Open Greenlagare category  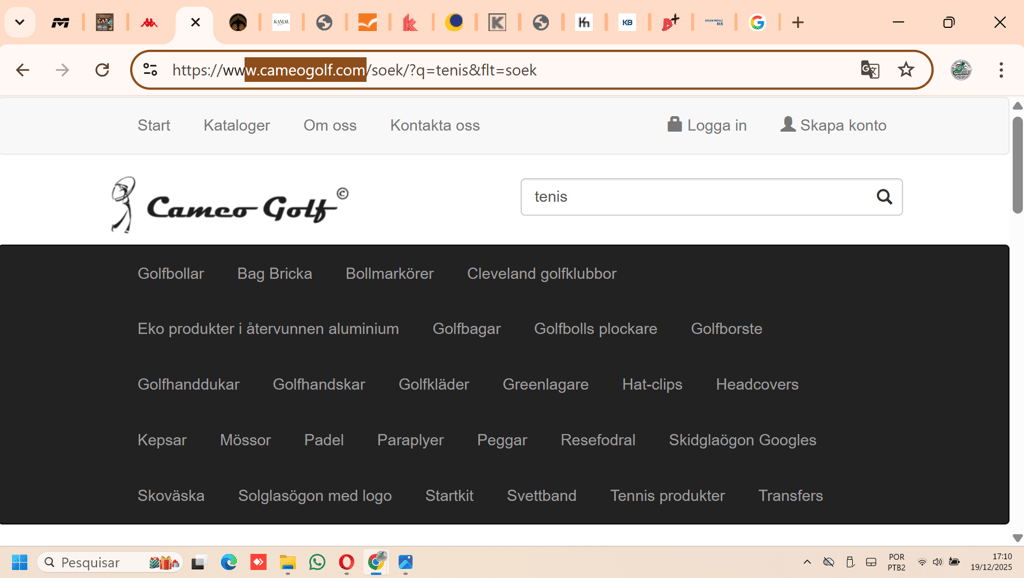click(545, 384)
